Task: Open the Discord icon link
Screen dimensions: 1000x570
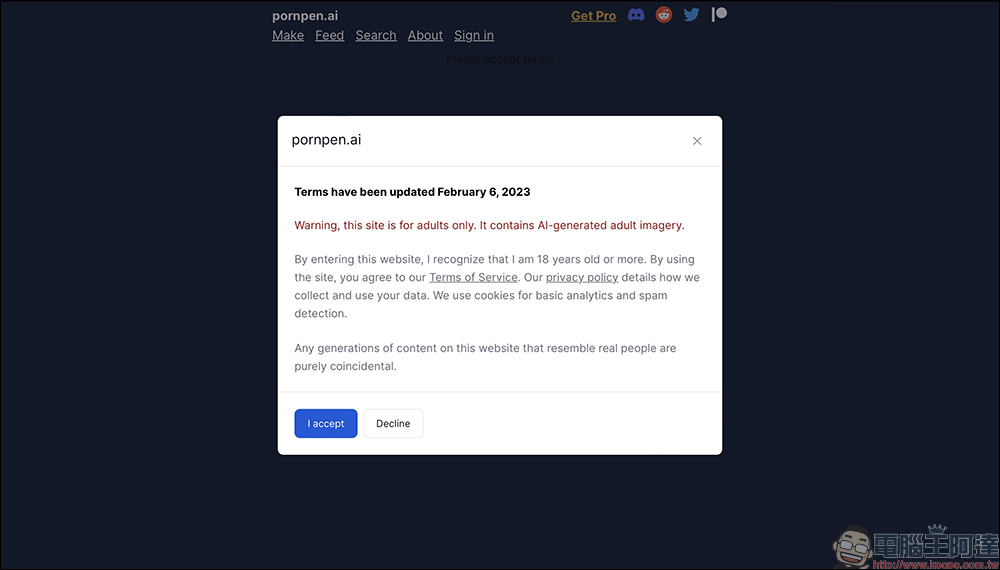Action: (636, 15)
